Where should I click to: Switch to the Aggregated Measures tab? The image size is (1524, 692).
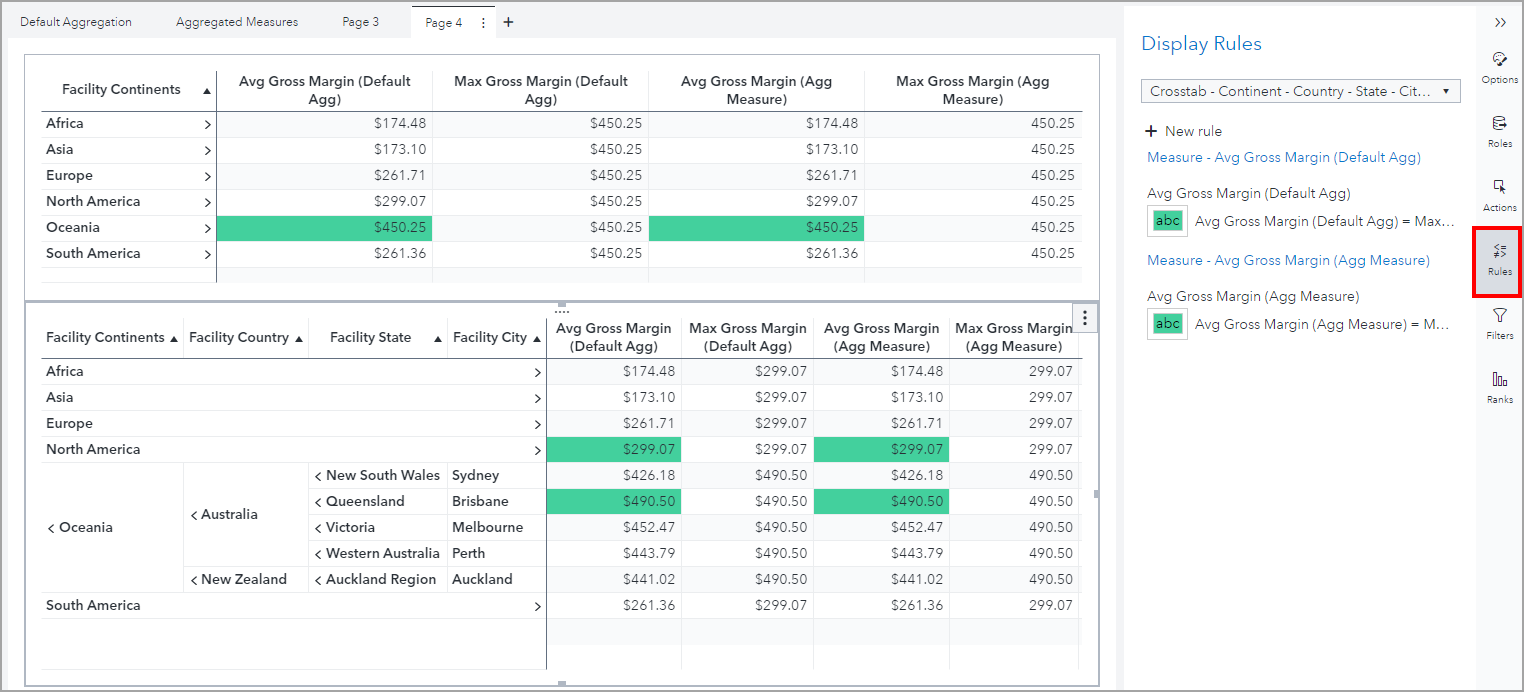pyautogui.click(x=236, y=21)
